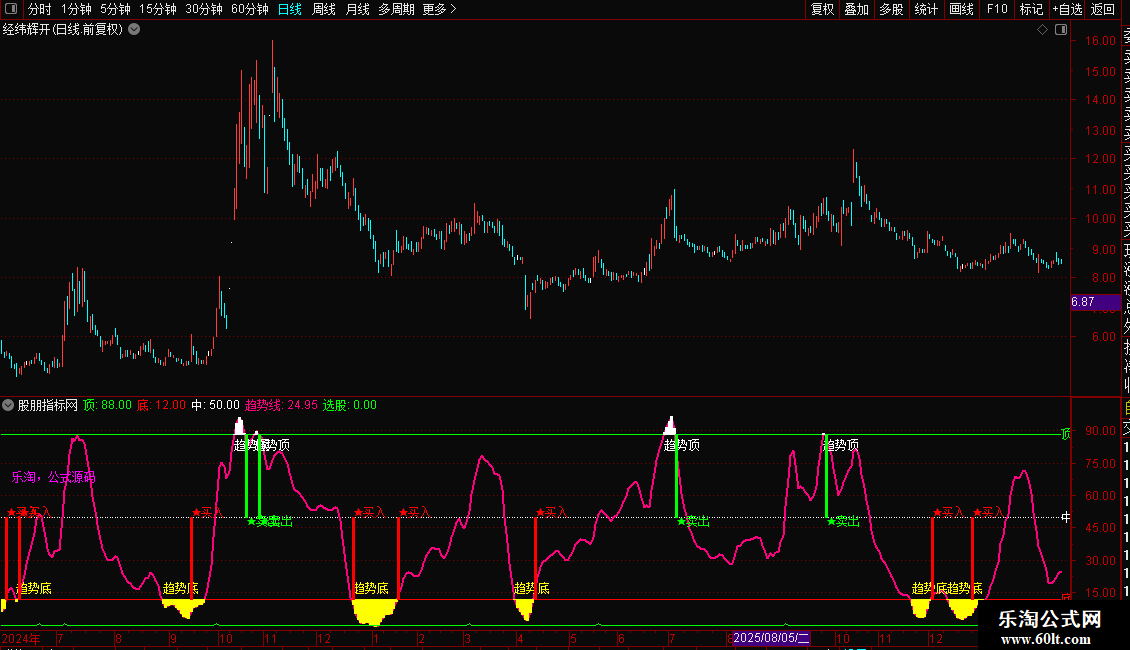This screenshot has height=650, width=1130.
Task: Click the 经纬辉开(日线.前复权) chart title
Action: point(63,30)
